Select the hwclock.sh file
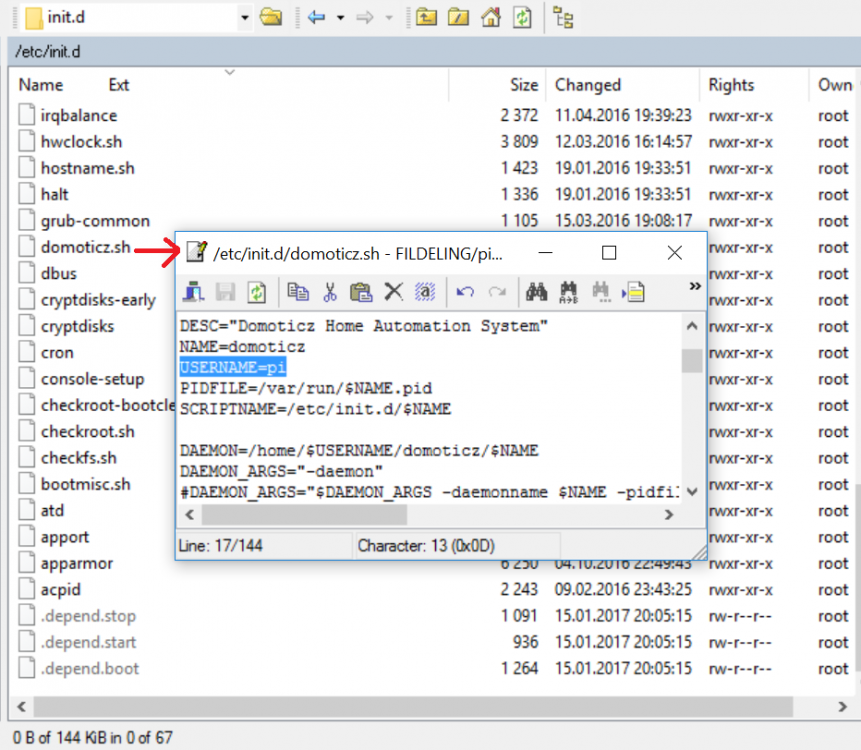The image size is (861, 750). tap(81, 142)
